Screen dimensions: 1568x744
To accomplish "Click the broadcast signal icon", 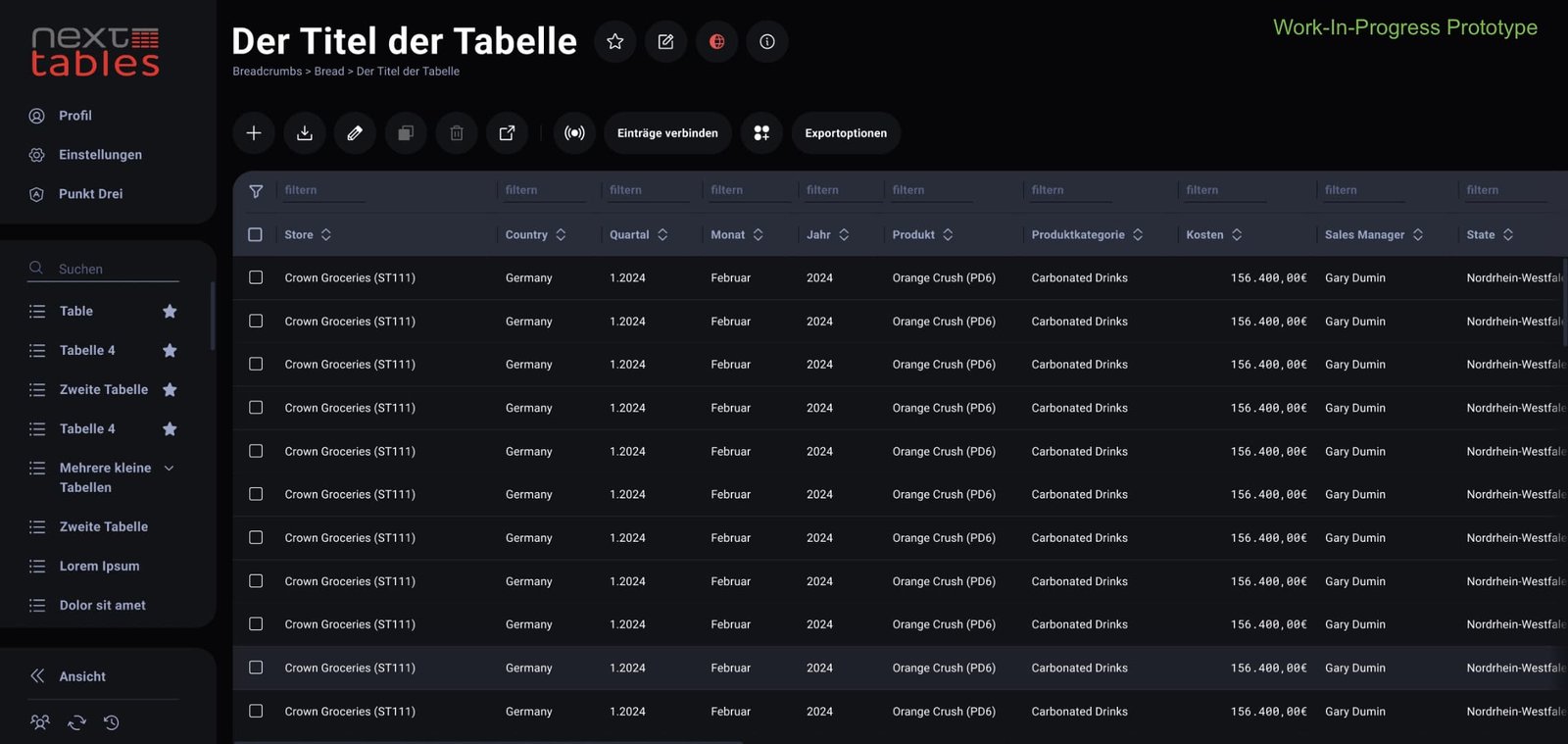I will pyautogui.click(x=574, y=133).
